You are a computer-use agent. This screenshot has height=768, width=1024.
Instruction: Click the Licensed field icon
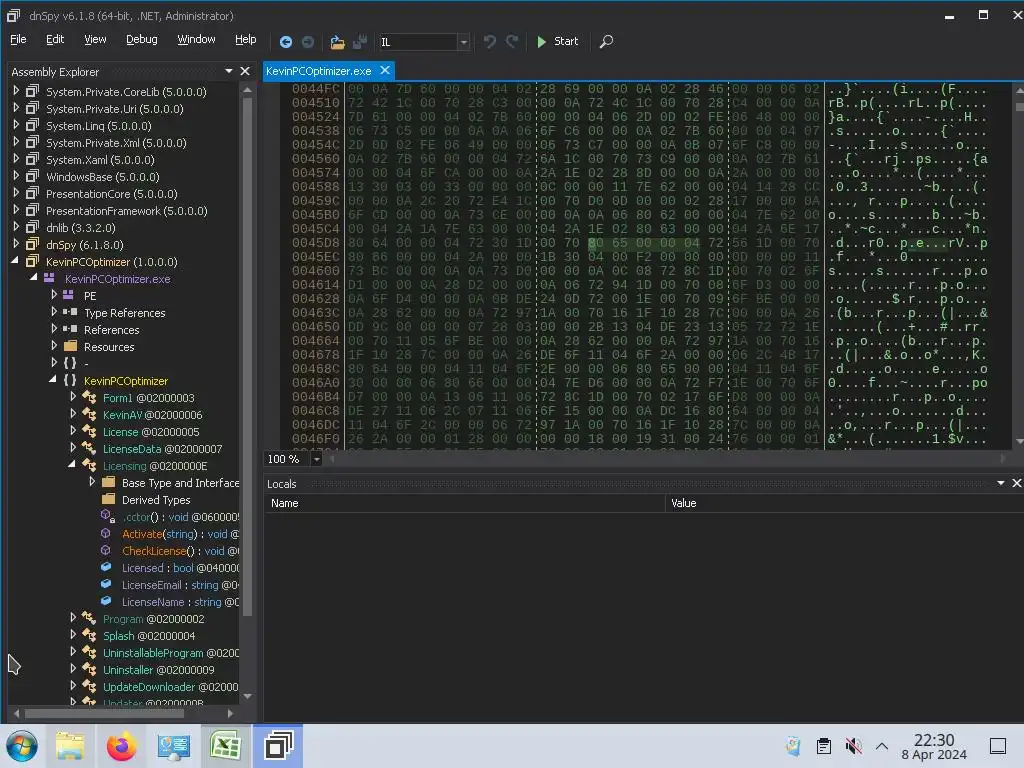[x=106, y=567]
